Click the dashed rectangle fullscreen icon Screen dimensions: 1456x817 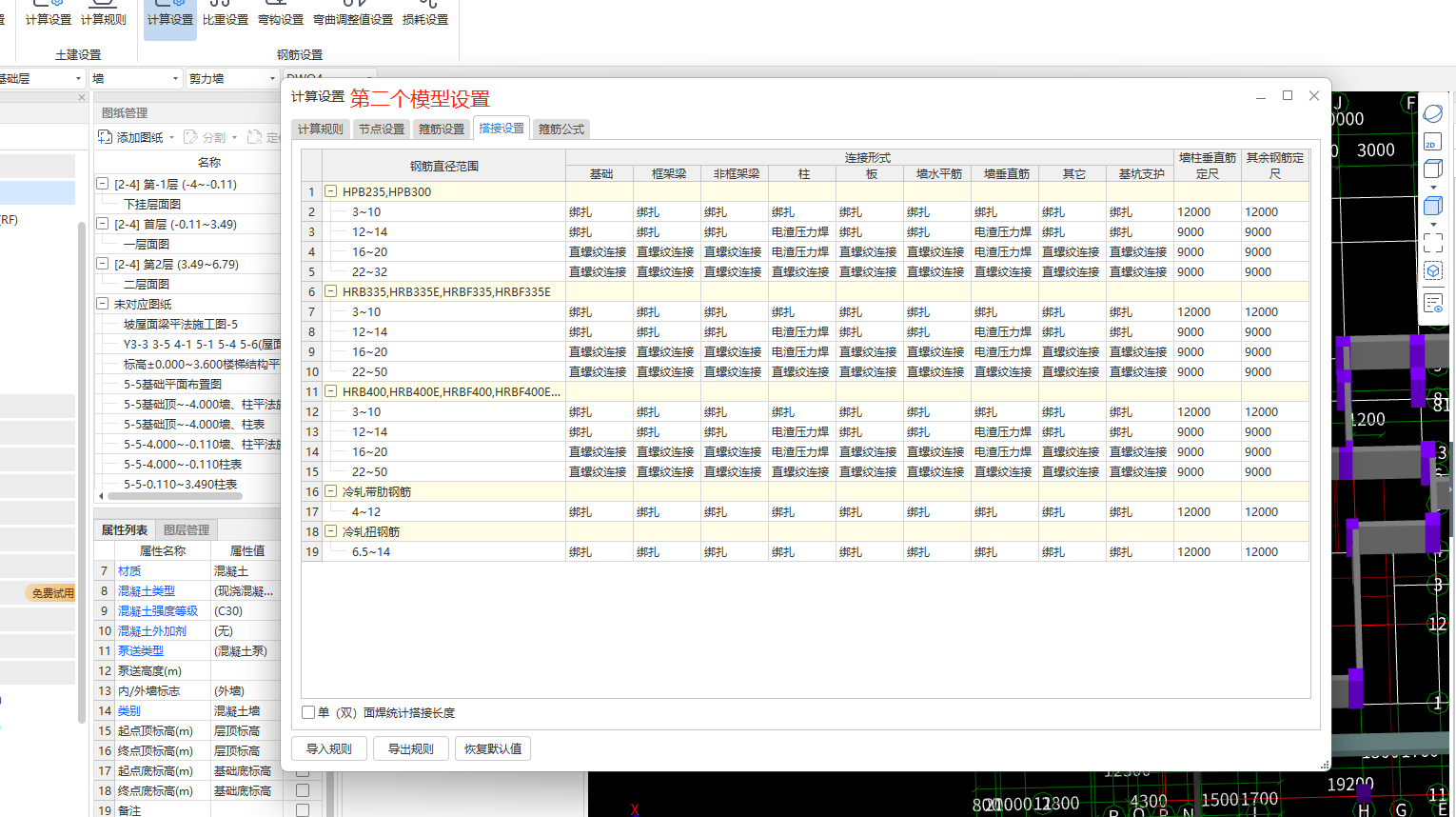pos(1433,242)
